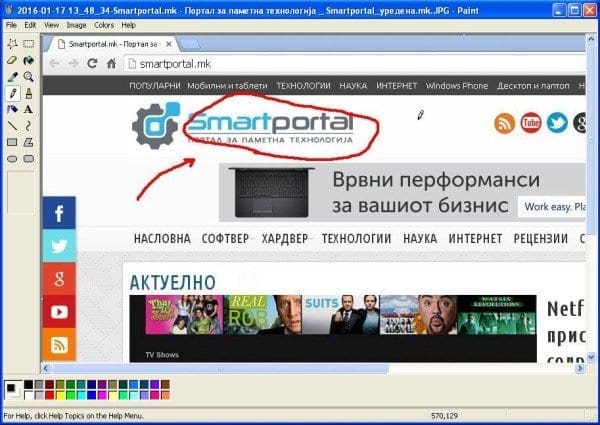The height and width of the screenshot is (425, 600).
Task: Activate the Pick Color eyedropper tool
Action: [x=12, y=77]
